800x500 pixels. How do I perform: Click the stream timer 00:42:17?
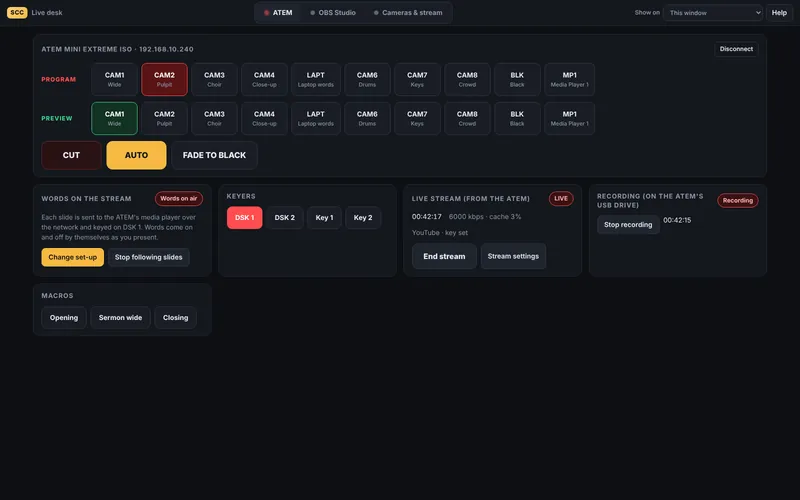pyautogui.click(x=427, y=216)
